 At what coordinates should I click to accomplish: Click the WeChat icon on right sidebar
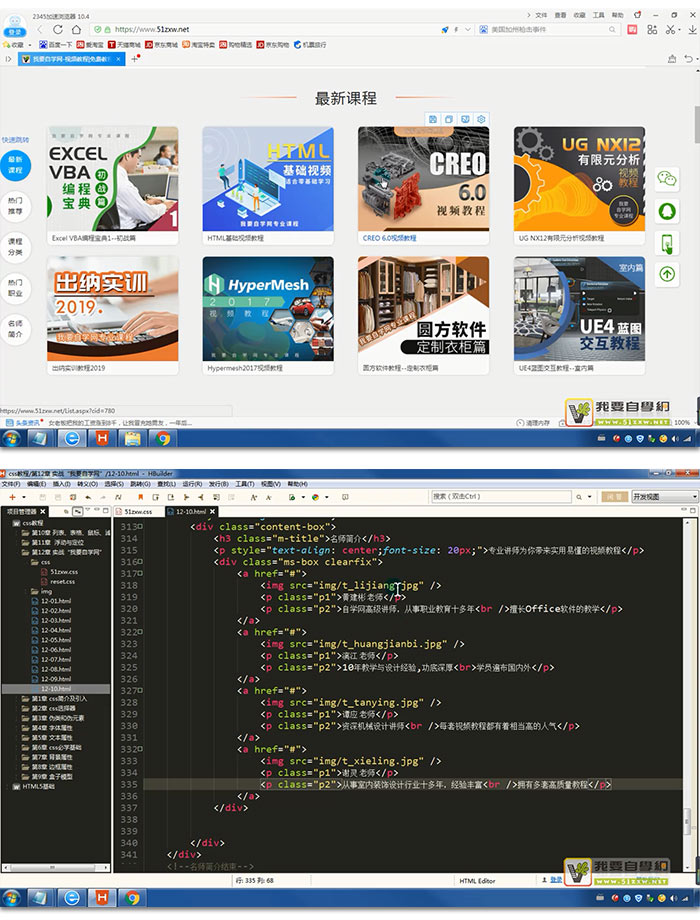667,179
